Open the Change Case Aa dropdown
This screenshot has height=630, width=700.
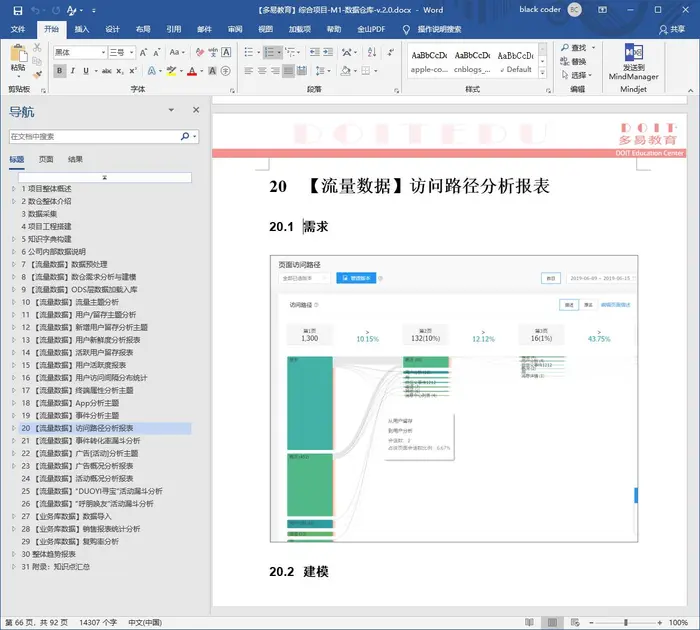point(177,53)
